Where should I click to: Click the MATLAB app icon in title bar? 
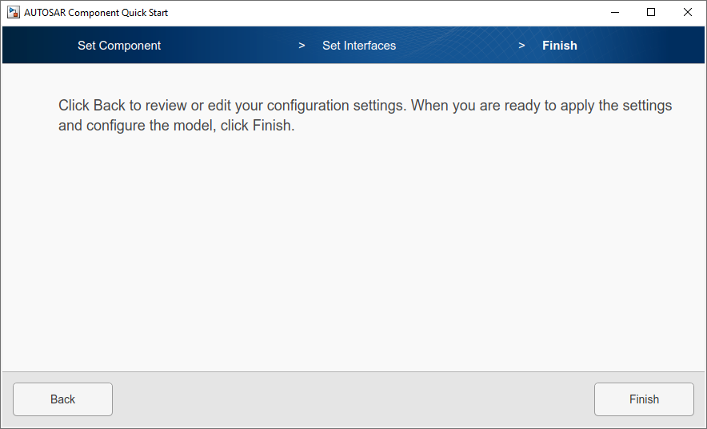13,13
